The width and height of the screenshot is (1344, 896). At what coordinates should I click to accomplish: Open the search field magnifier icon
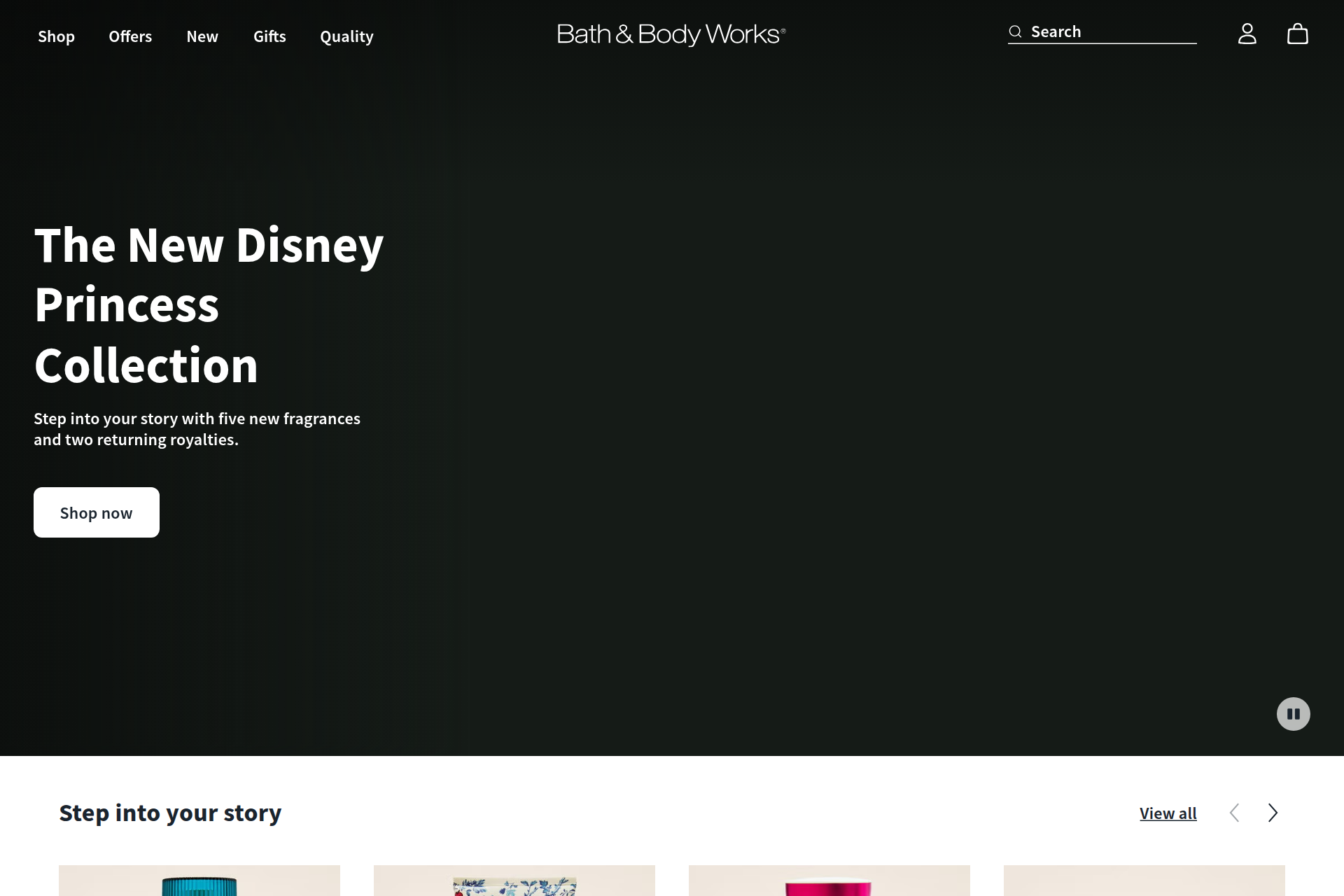1014,31
